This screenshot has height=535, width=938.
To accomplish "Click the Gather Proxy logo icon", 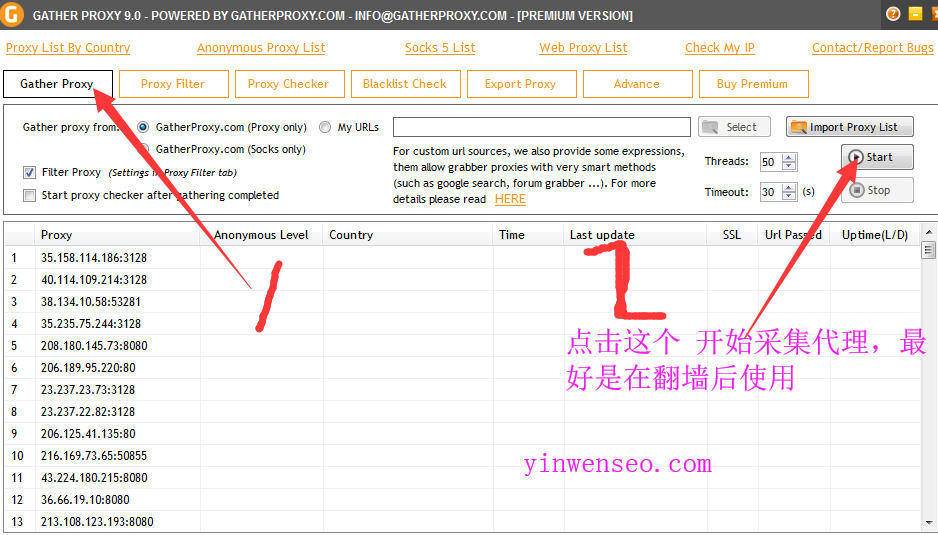I will (11, 14).
